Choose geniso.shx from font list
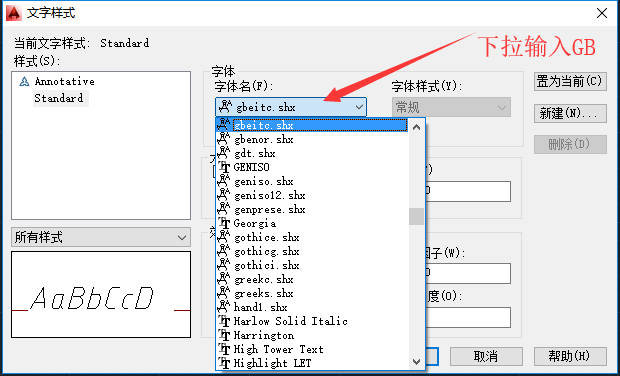This screenshot has height=376, width=620. pyautogui.click(x=312, y=181)
